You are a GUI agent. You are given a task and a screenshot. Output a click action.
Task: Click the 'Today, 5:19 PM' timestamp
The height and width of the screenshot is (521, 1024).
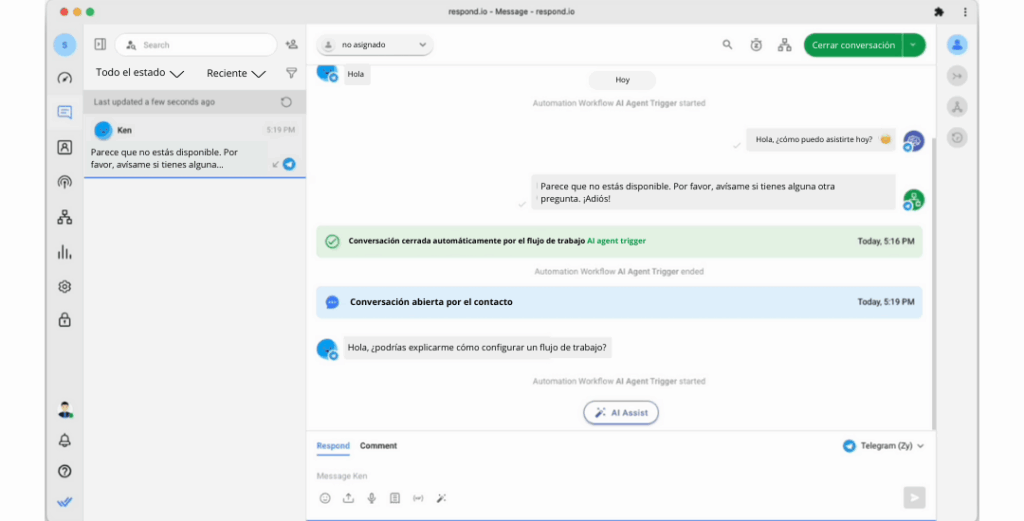point(886,302)
